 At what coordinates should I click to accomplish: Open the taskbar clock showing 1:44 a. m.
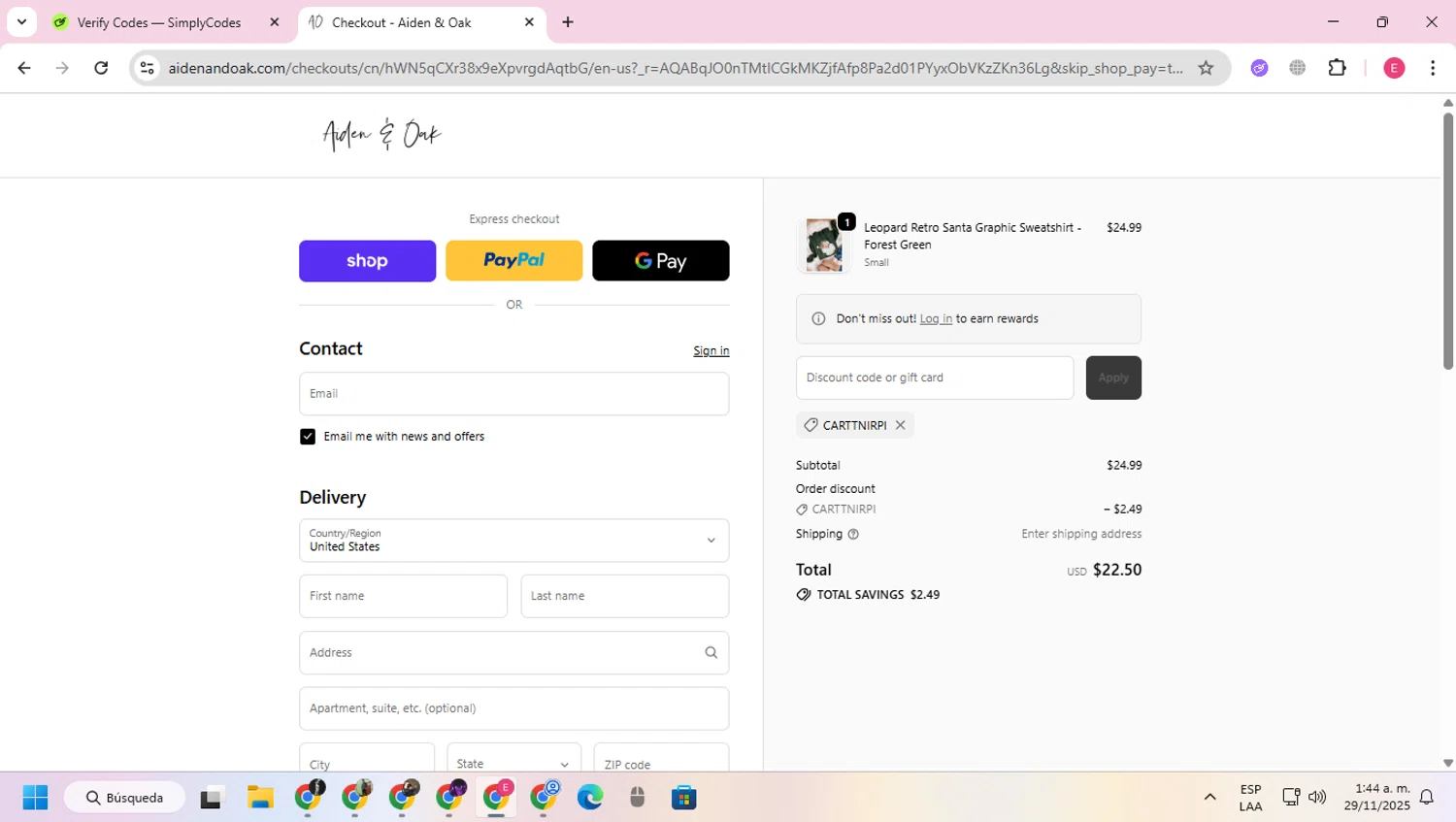1376,798
